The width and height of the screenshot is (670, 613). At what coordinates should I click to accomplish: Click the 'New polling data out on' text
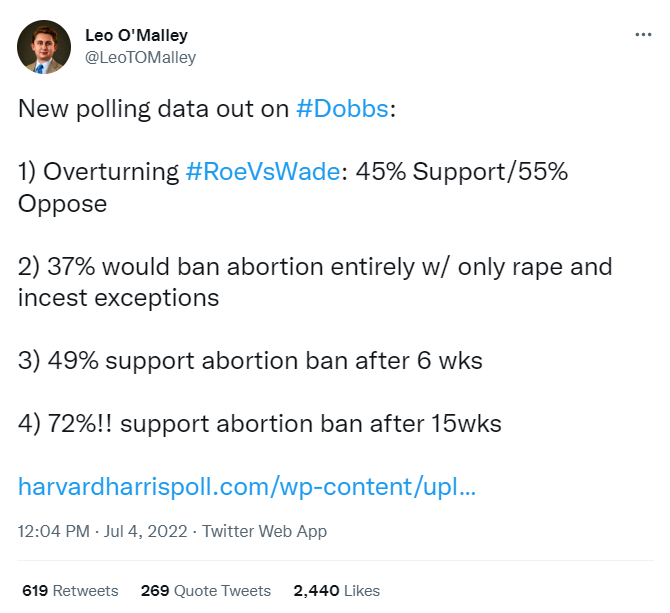click(x=154, y=109)
